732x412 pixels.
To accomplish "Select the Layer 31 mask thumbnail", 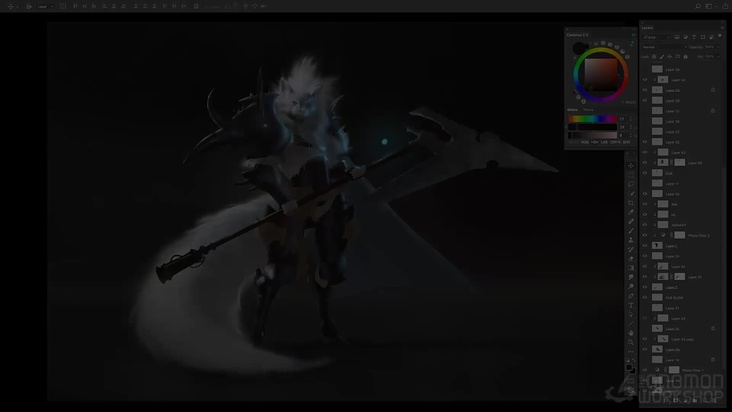I will tap(680, 277).
